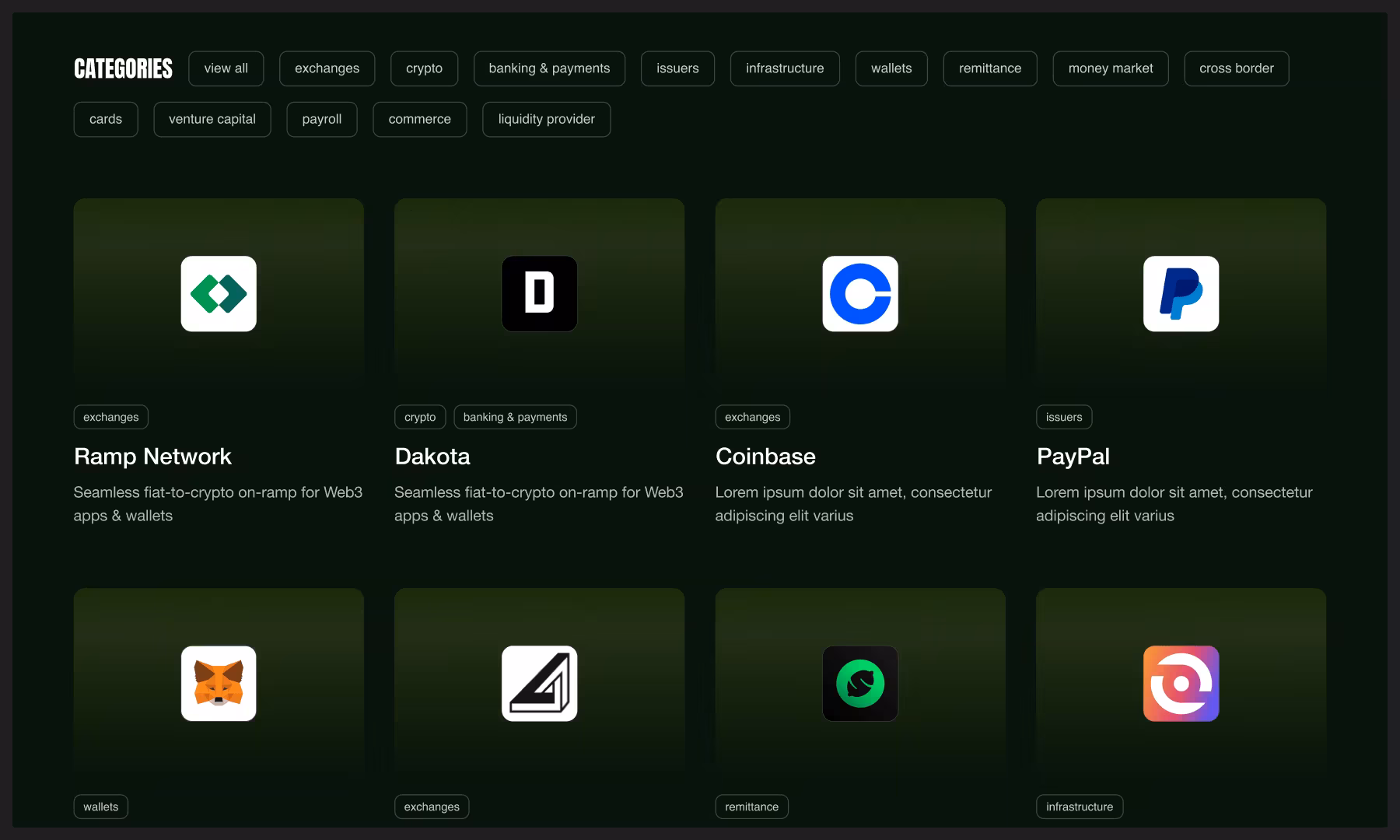Click the 'CATEGORIES' heading
Viewport: 1400px width, 840px height.
[x=123, y=68]
